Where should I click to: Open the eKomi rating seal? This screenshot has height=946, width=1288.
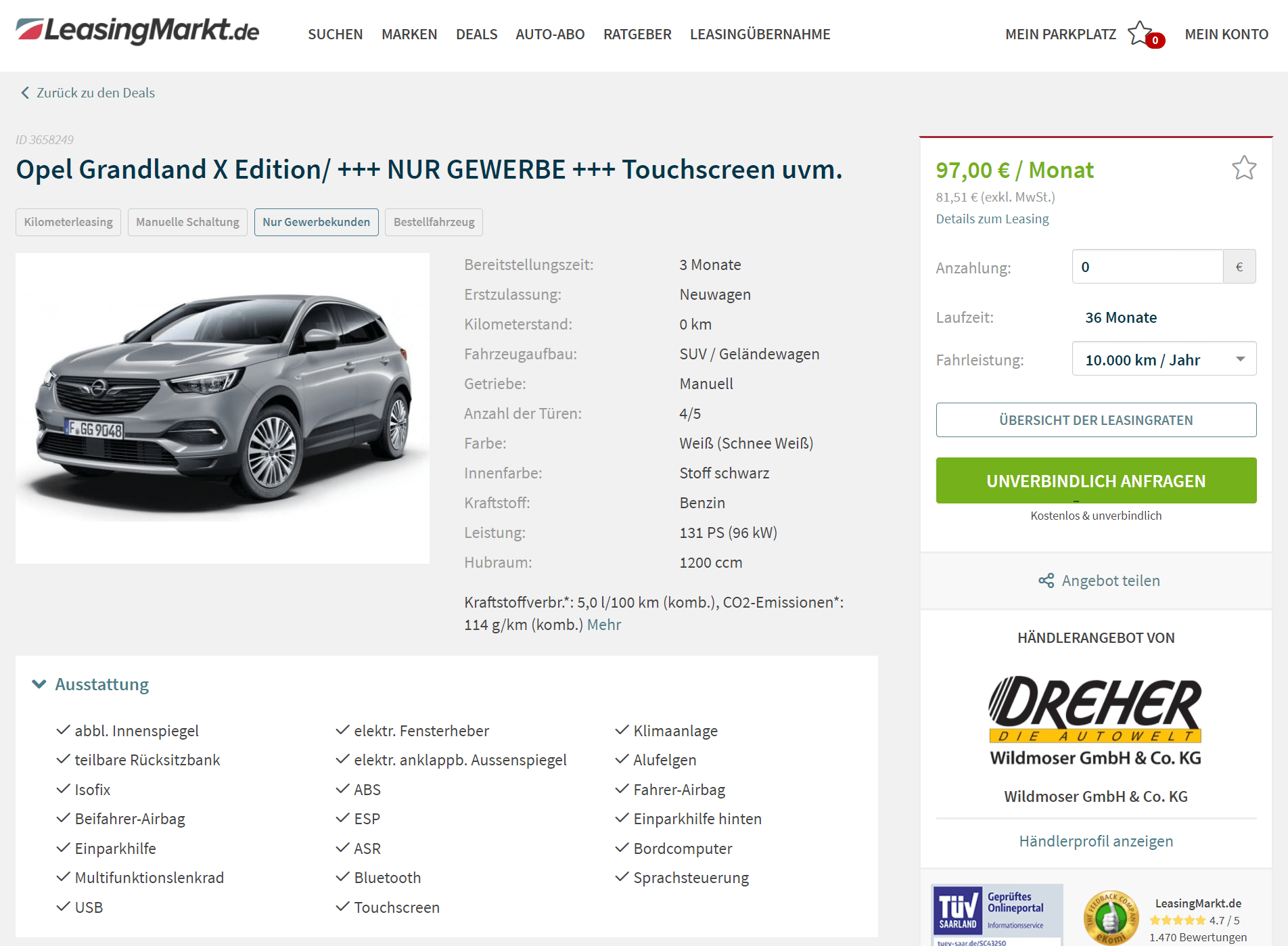pyautogui.click(x=1111, y=918)
